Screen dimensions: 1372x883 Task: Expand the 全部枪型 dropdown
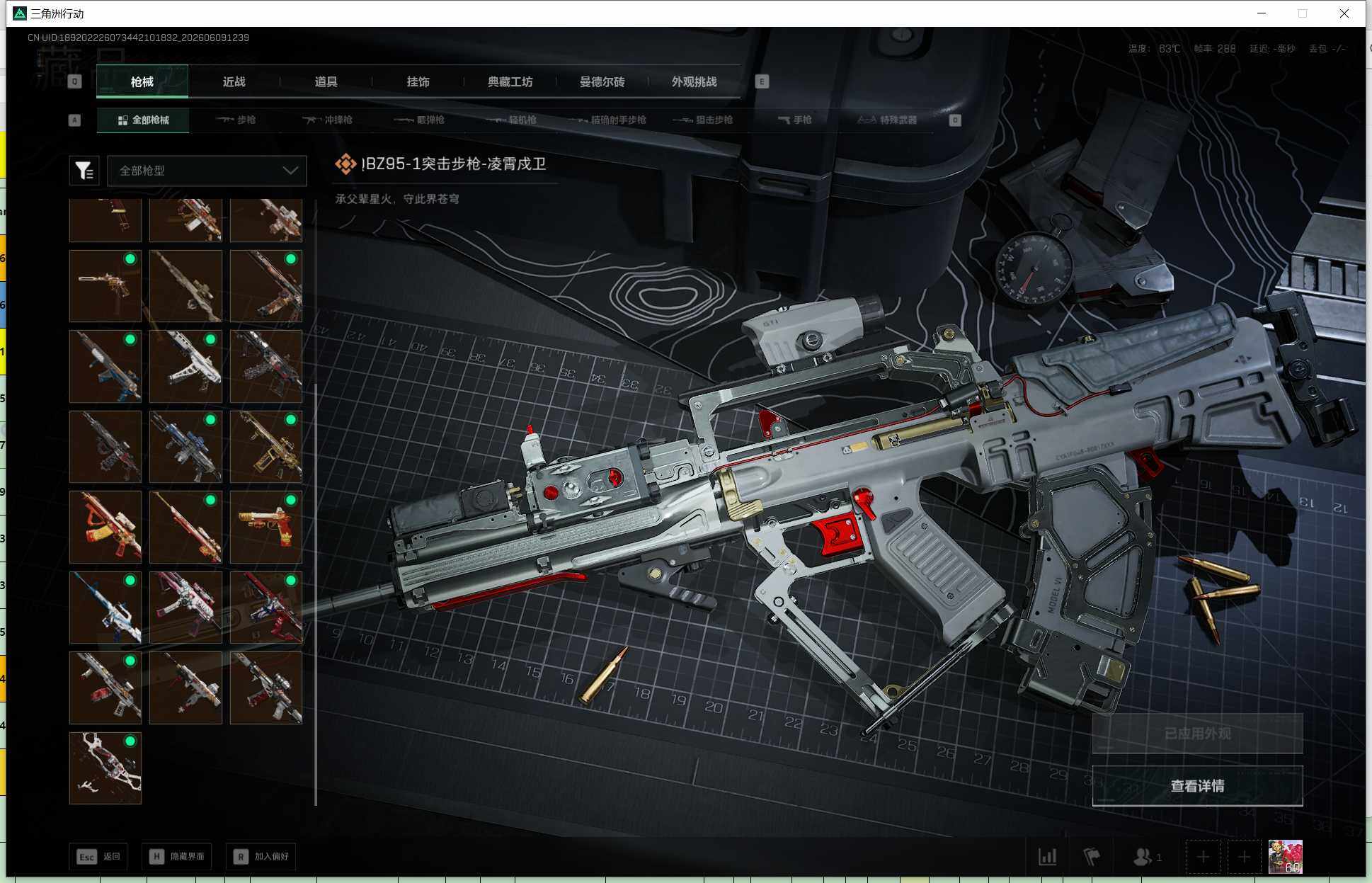(x=207, y=171)
